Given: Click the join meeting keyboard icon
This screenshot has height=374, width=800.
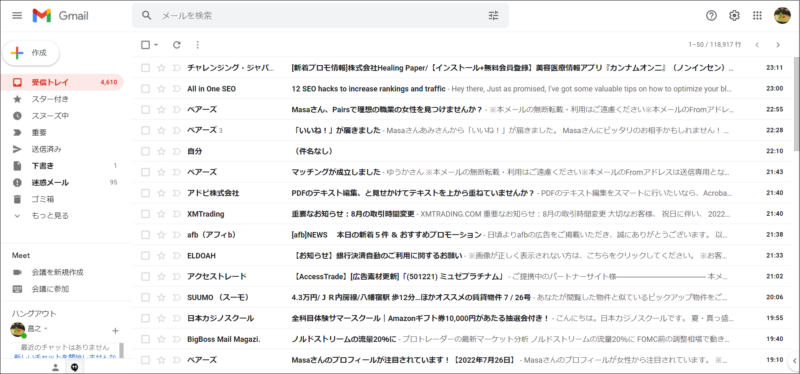Looking at the screenshot, I should tap(17, 289).
